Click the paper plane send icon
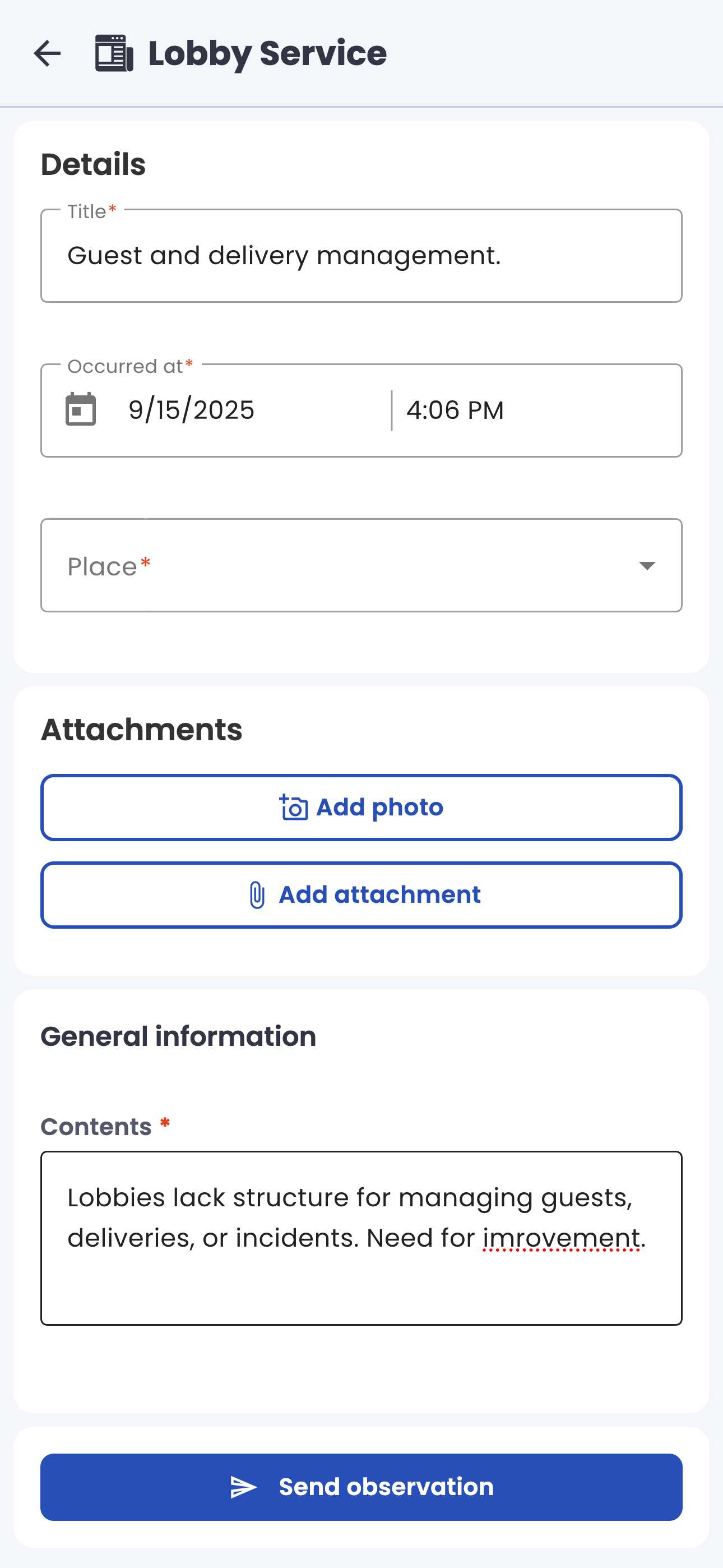 (243, 1487)
